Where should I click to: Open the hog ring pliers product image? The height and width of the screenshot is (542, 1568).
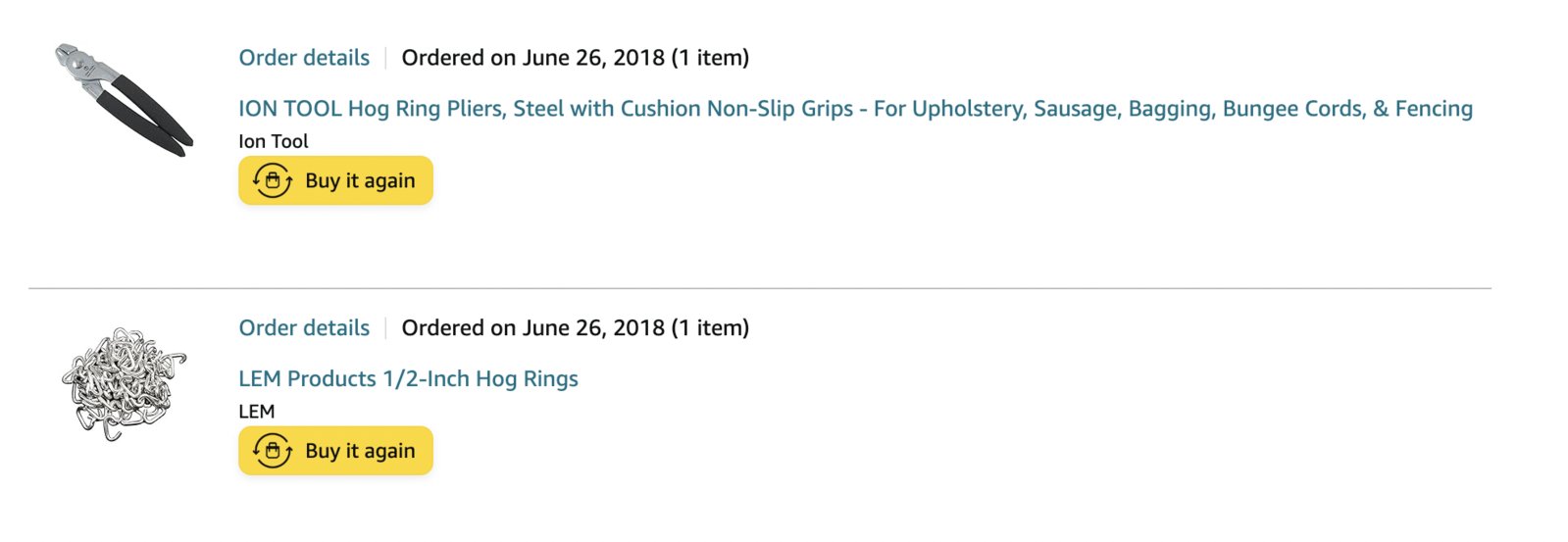click(123, 99)
